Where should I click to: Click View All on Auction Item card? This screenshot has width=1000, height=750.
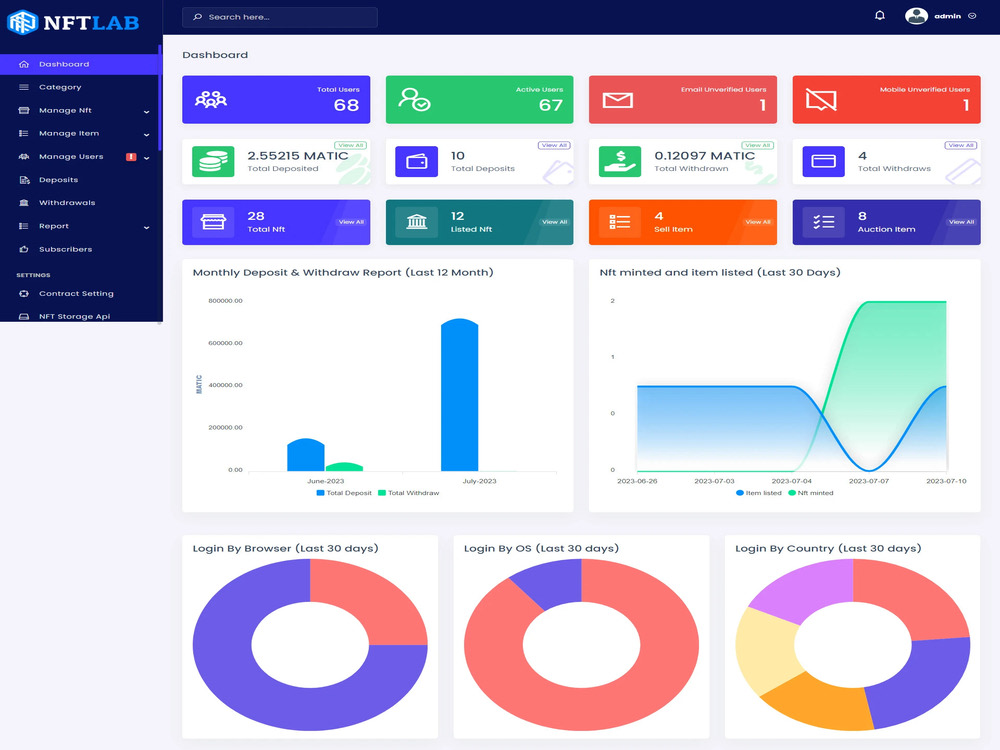click(x=961, y=222)
